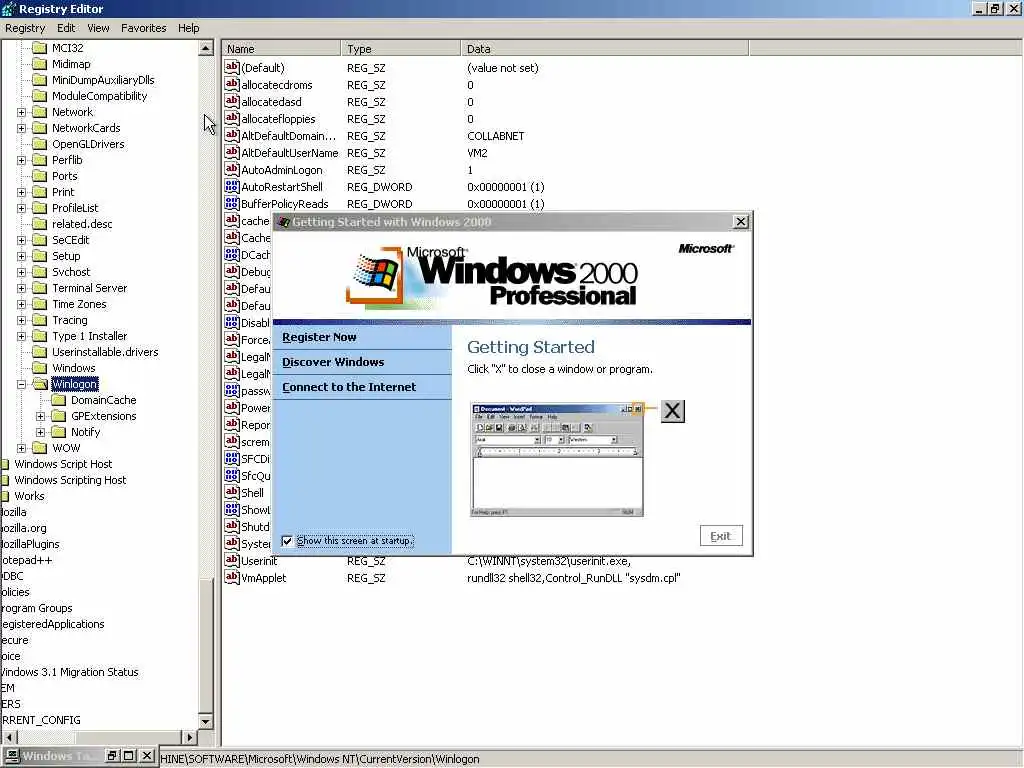The image size is (1024, 768).
Task: Select the AltDefaultUserName string icon
Action: tap(232, 152)
